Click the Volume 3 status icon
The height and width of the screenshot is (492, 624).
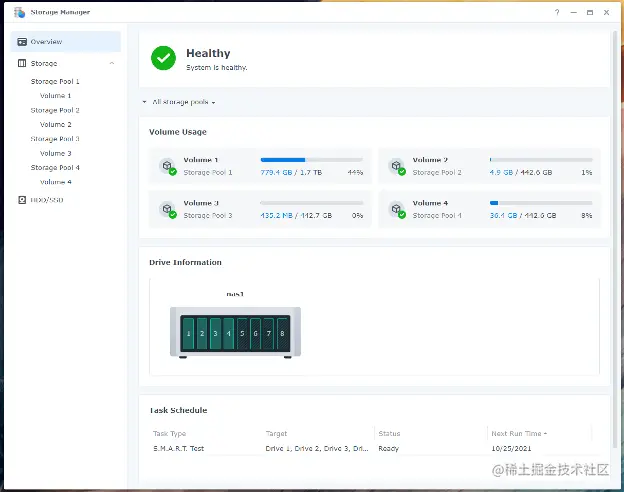(x=168, y=209)
